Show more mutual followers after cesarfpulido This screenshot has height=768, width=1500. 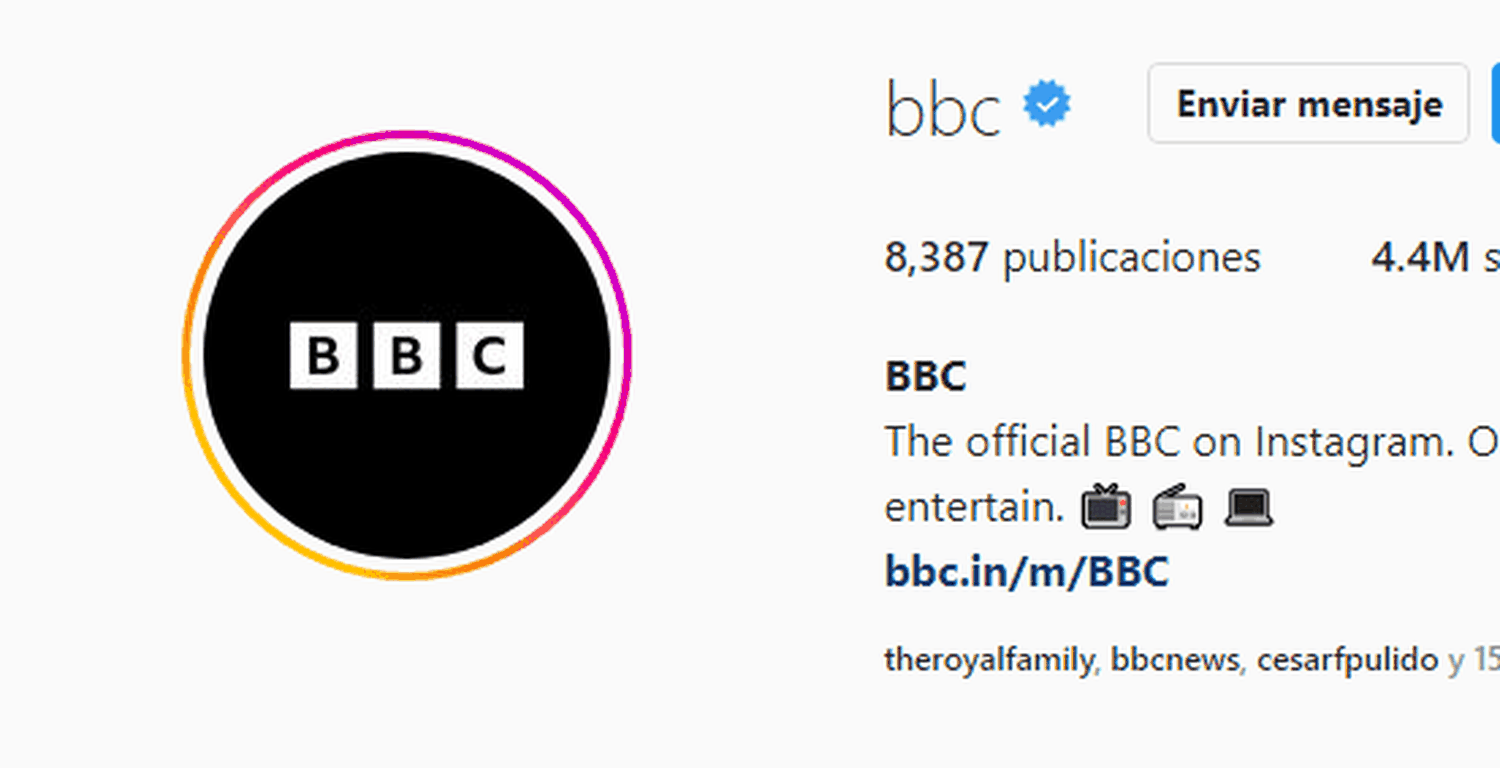click(x=1474, y=661)
